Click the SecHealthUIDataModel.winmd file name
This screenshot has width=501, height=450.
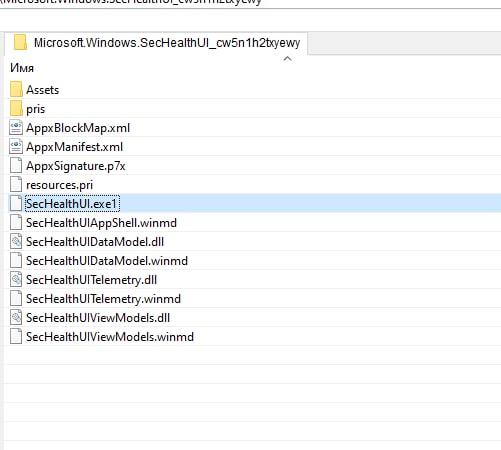pyautogui.click(x=107, y=261)
